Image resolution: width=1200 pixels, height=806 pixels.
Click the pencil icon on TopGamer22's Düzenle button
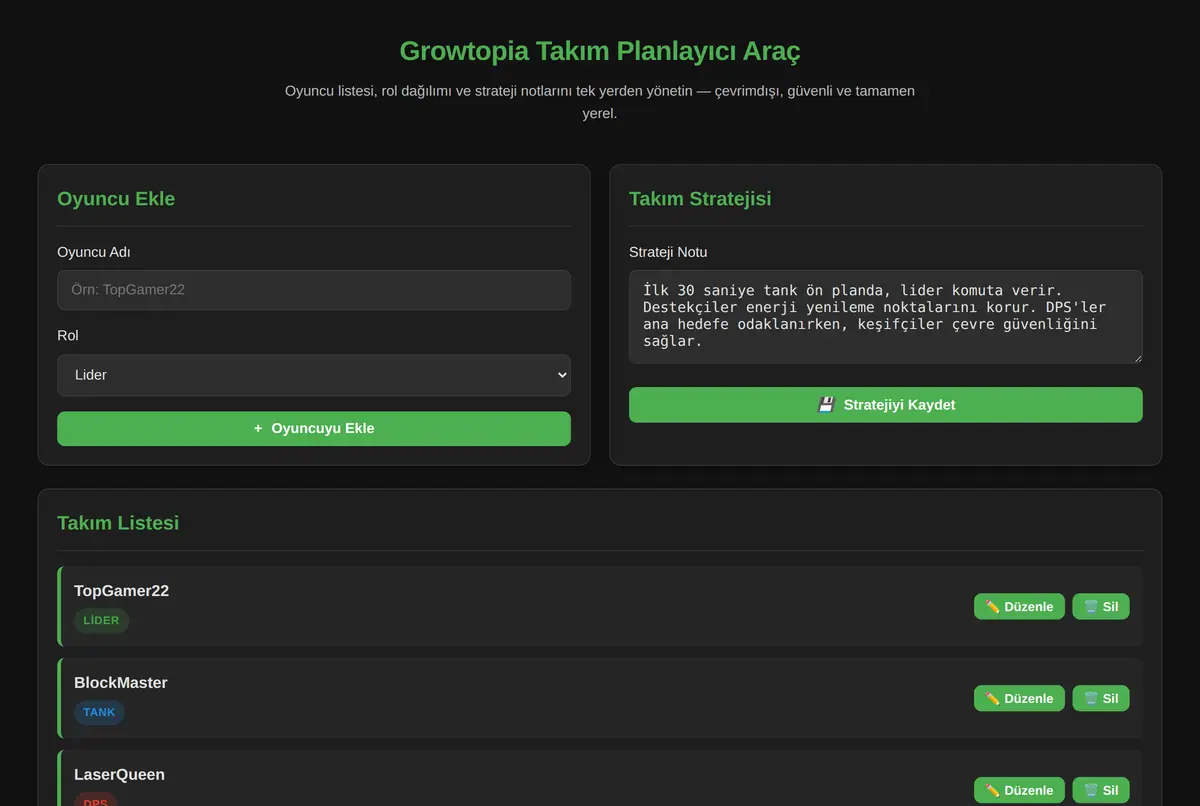tap(992, 607)
